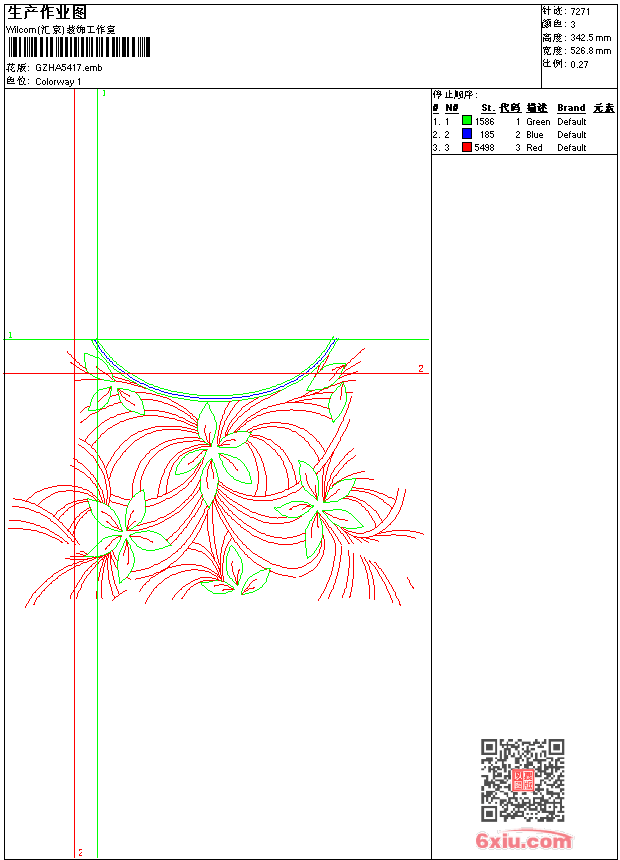
Task: Click the QR code image
Action: 523,779
